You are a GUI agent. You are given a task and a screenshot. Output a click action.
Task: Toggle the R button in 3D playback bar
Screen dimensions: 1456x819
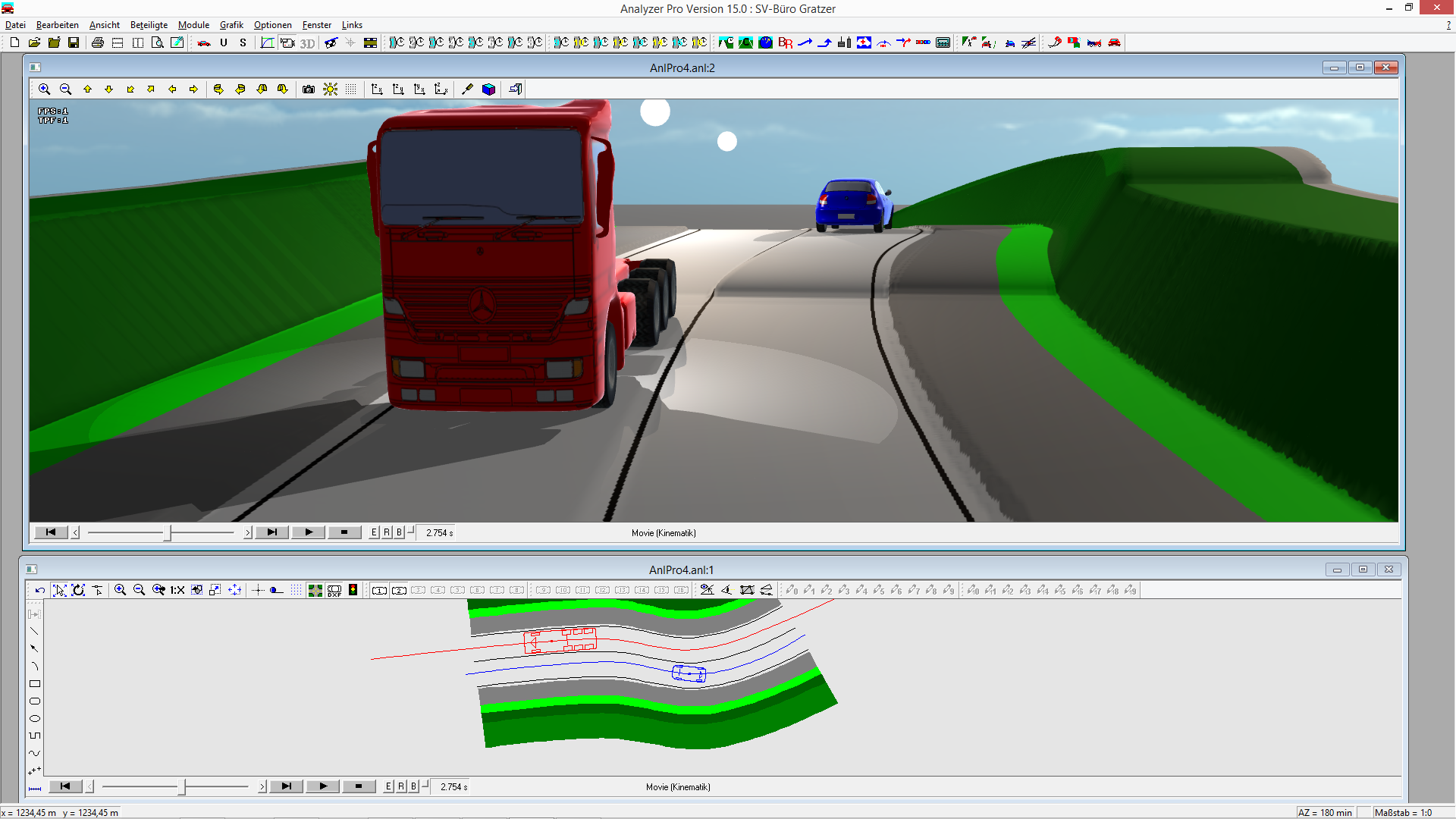pyautogui.click(x=387, y=532)
